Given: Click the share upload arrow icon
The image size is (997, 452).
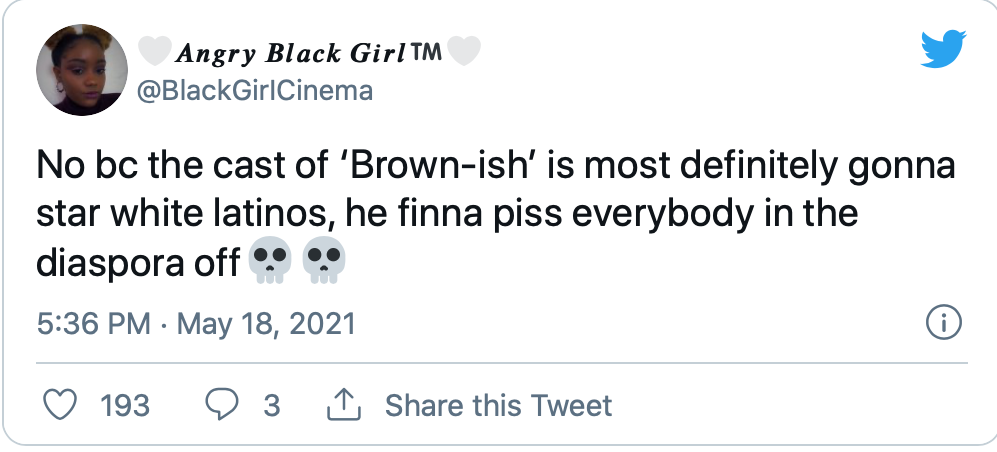Looking at the screenshot, I should point(343,405).
